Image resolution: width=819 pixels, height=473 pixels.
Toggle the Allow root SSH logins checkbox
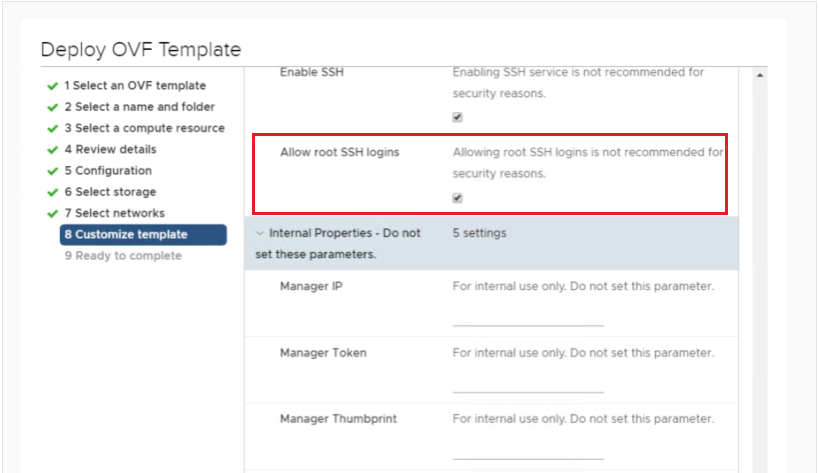pos(458,198)
